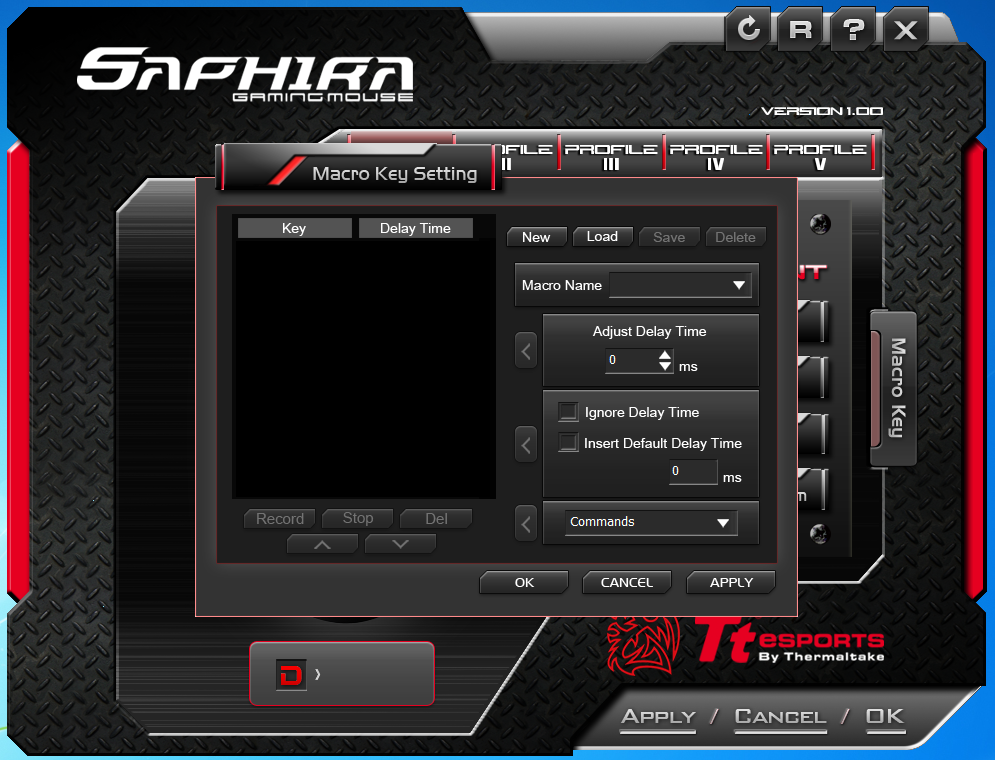Click arrow left of Ignore Delay Time panel

(526, 445)
